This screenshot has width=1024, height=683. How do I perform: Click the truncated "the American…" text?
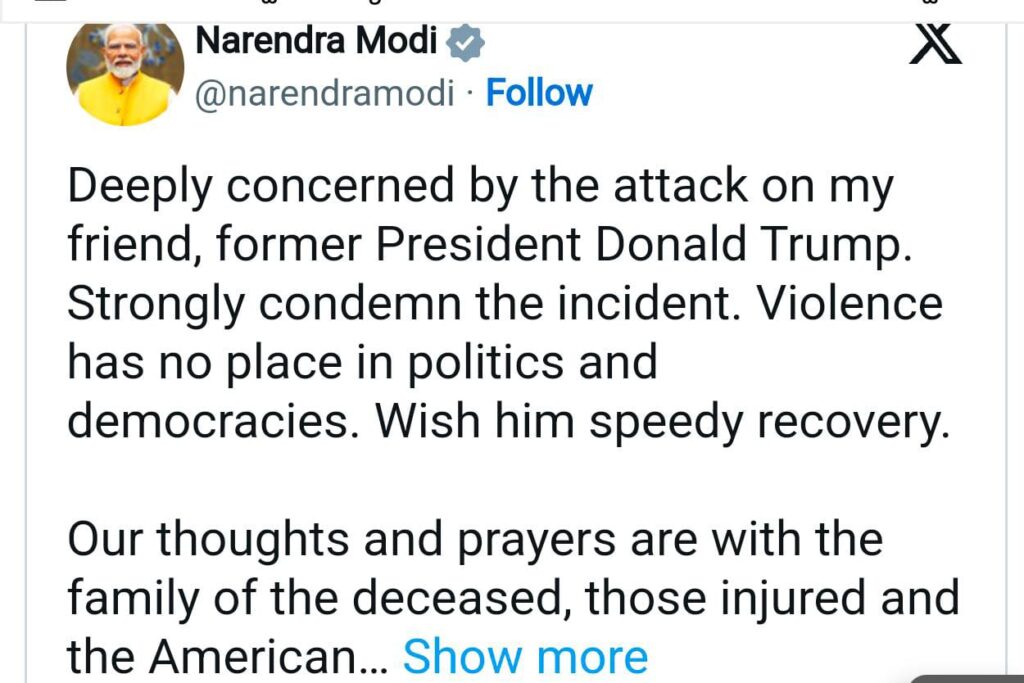point(226,657)
